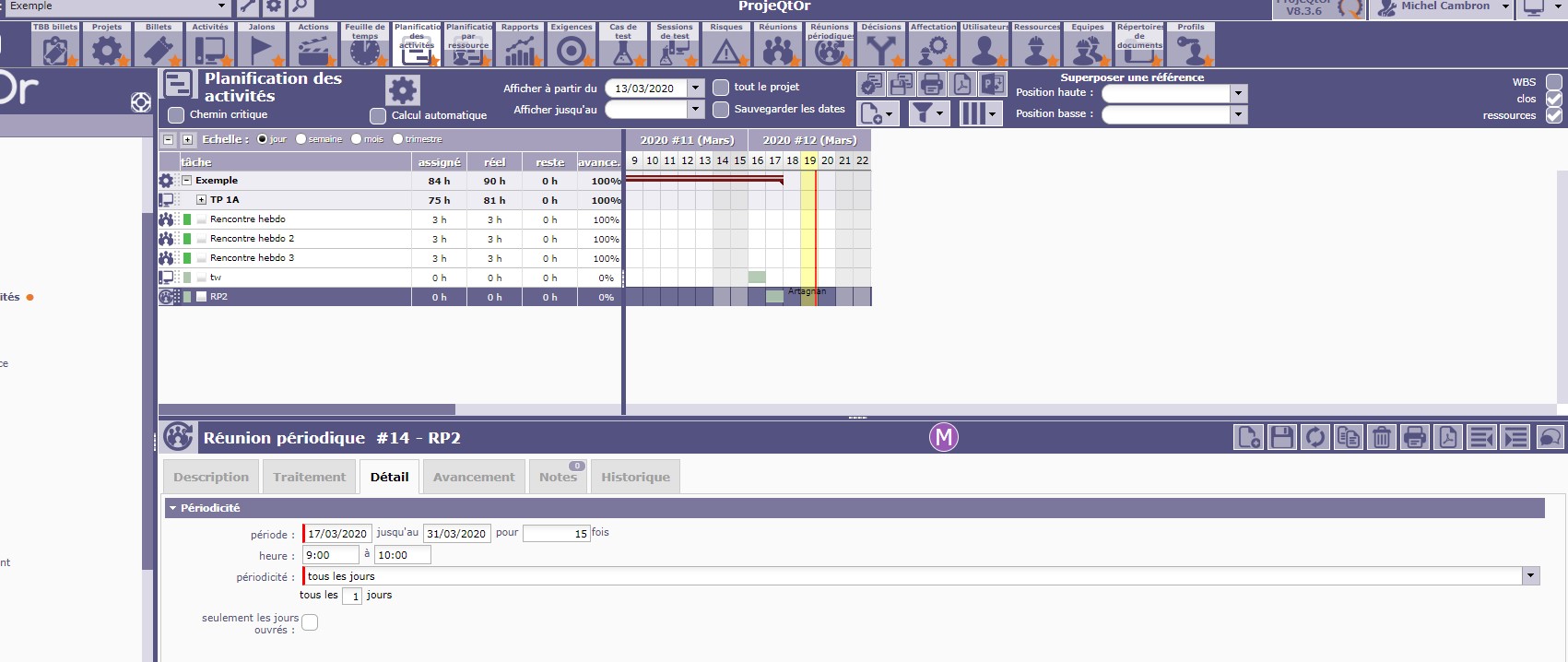Open planning calculation gear icon
The image size is (1568, 662).
click(402, 90)
